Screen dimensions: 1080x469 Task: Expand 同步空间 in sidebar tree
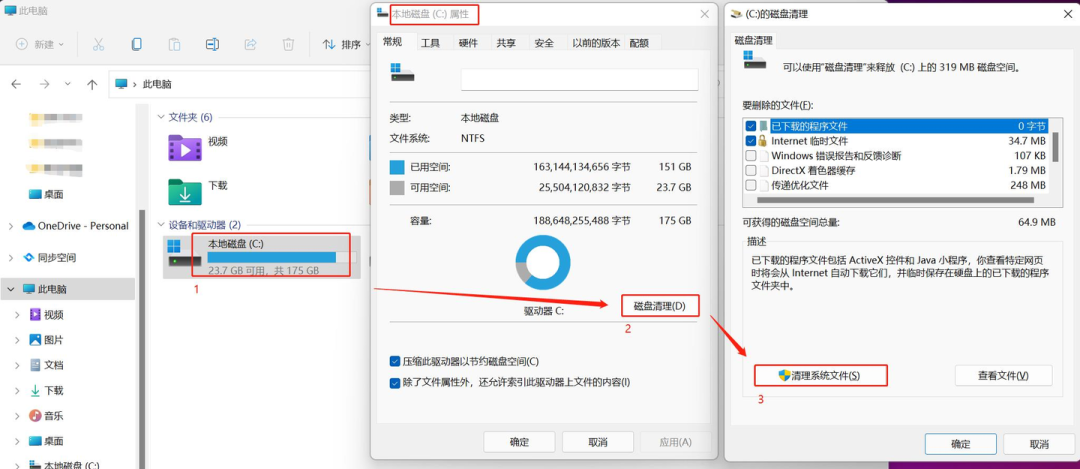click(x=11, y=258)
